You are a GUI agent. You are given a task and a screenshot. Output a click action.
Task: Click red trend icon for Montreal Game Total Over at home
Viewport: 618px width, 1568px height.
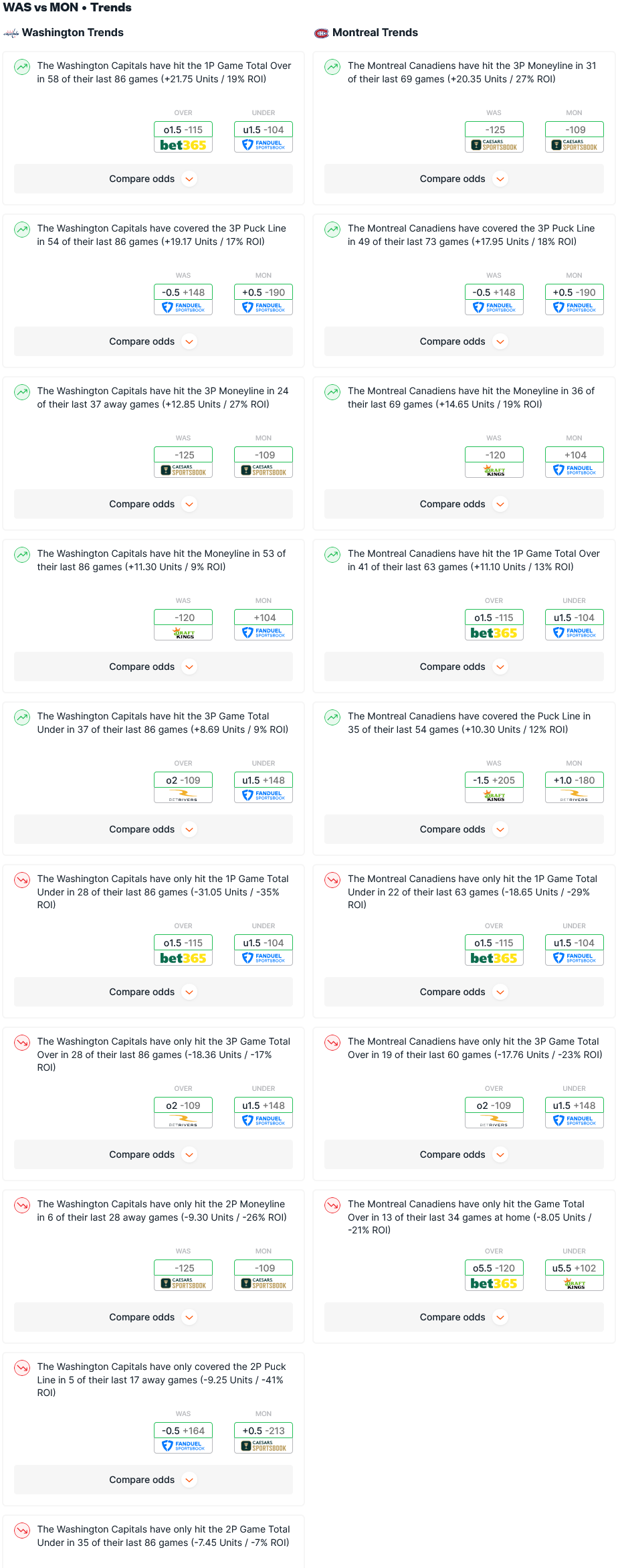(332, 1205)
